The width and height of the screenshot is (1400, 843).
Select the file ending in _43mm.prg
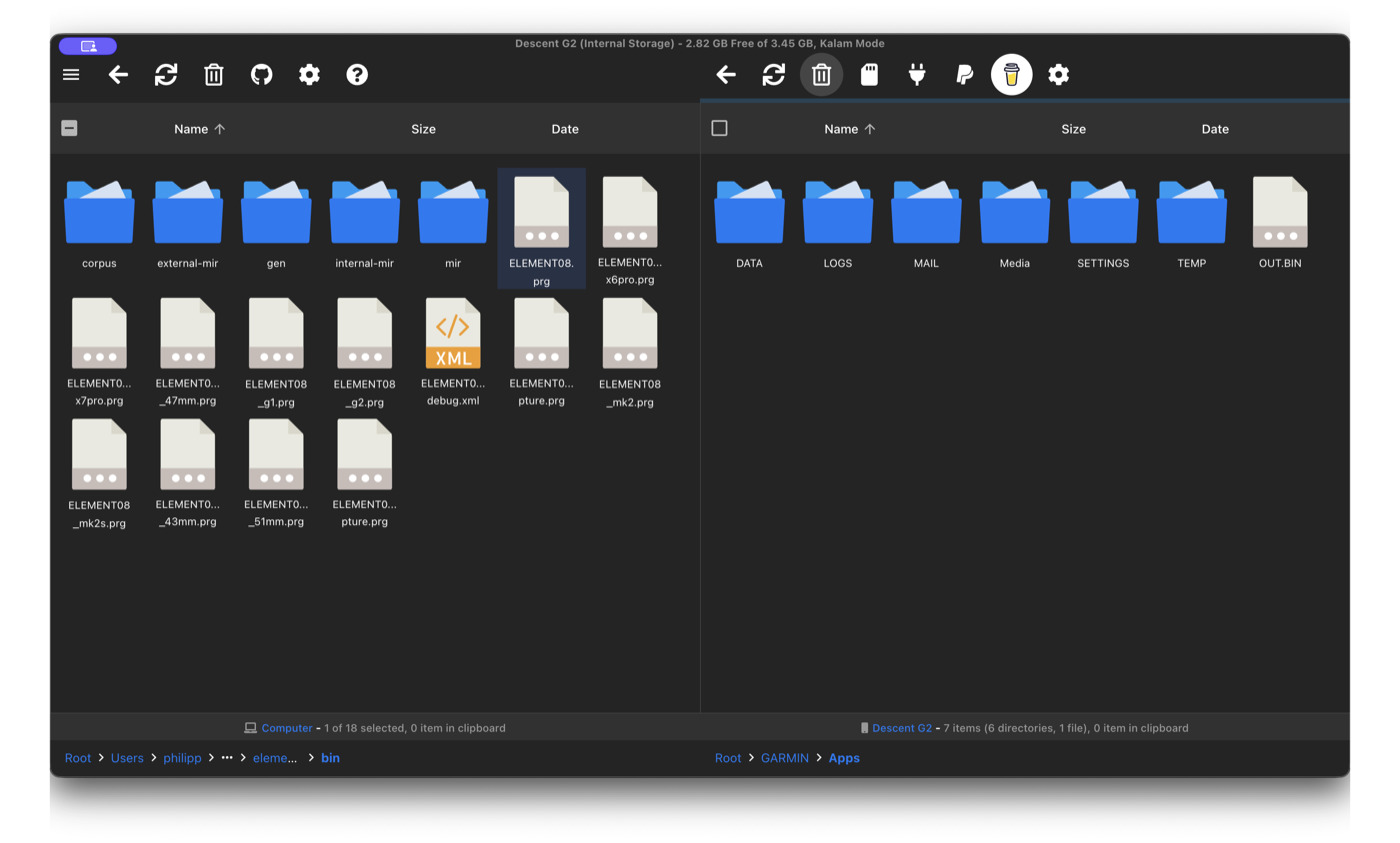click(x=188, y=472)
